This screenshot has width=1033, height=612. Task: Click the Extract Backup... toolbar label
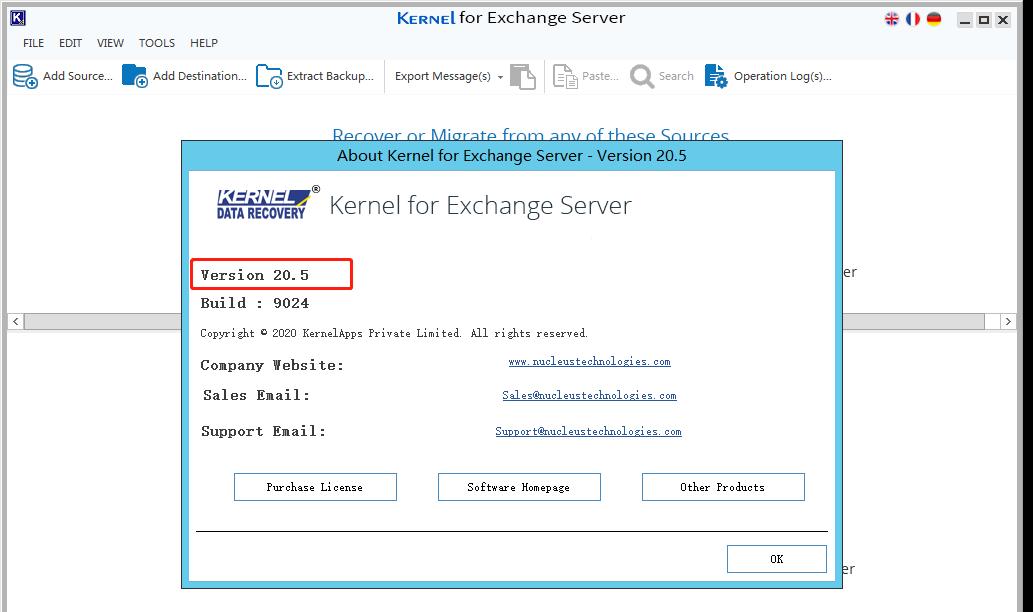pyautogui.click(x=330, y=76)
